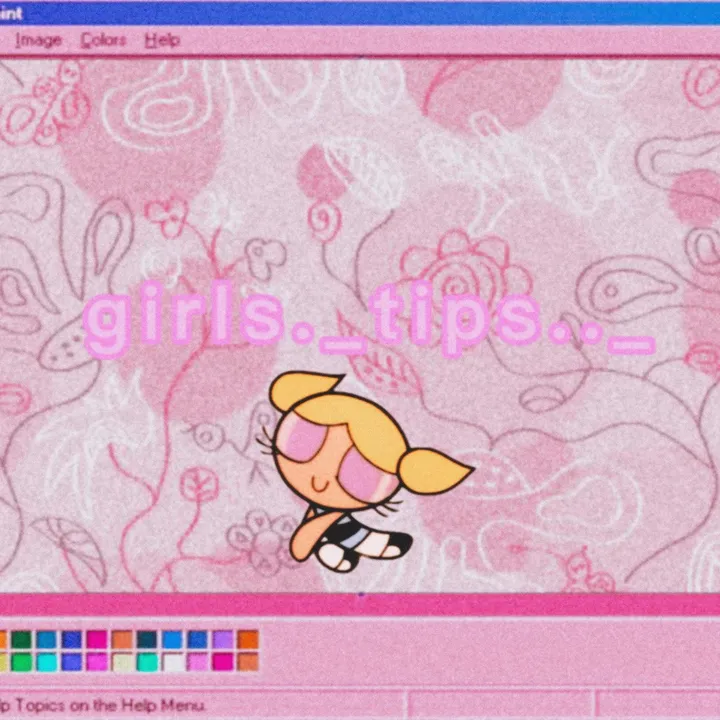720x720 pixels.
Task: Select the bottom-row pink-magenta swatch beside cream
Action: pyautogui.click(x=97, y=662)
